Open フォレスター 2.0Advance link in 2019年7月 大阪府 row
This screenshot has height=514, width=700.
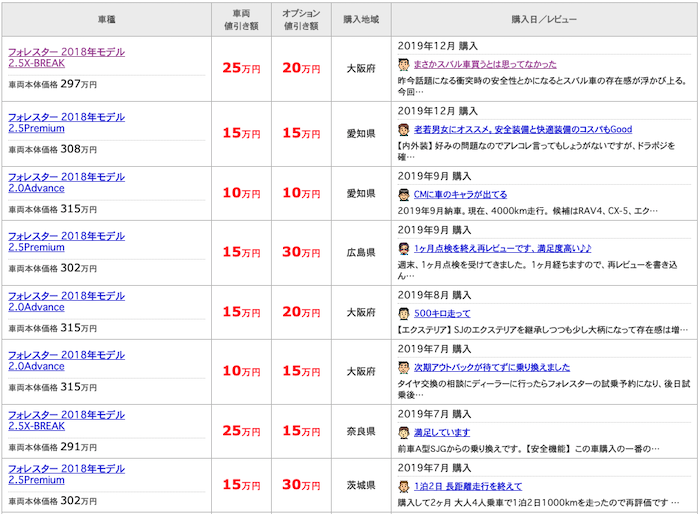(x=67, y=360)
